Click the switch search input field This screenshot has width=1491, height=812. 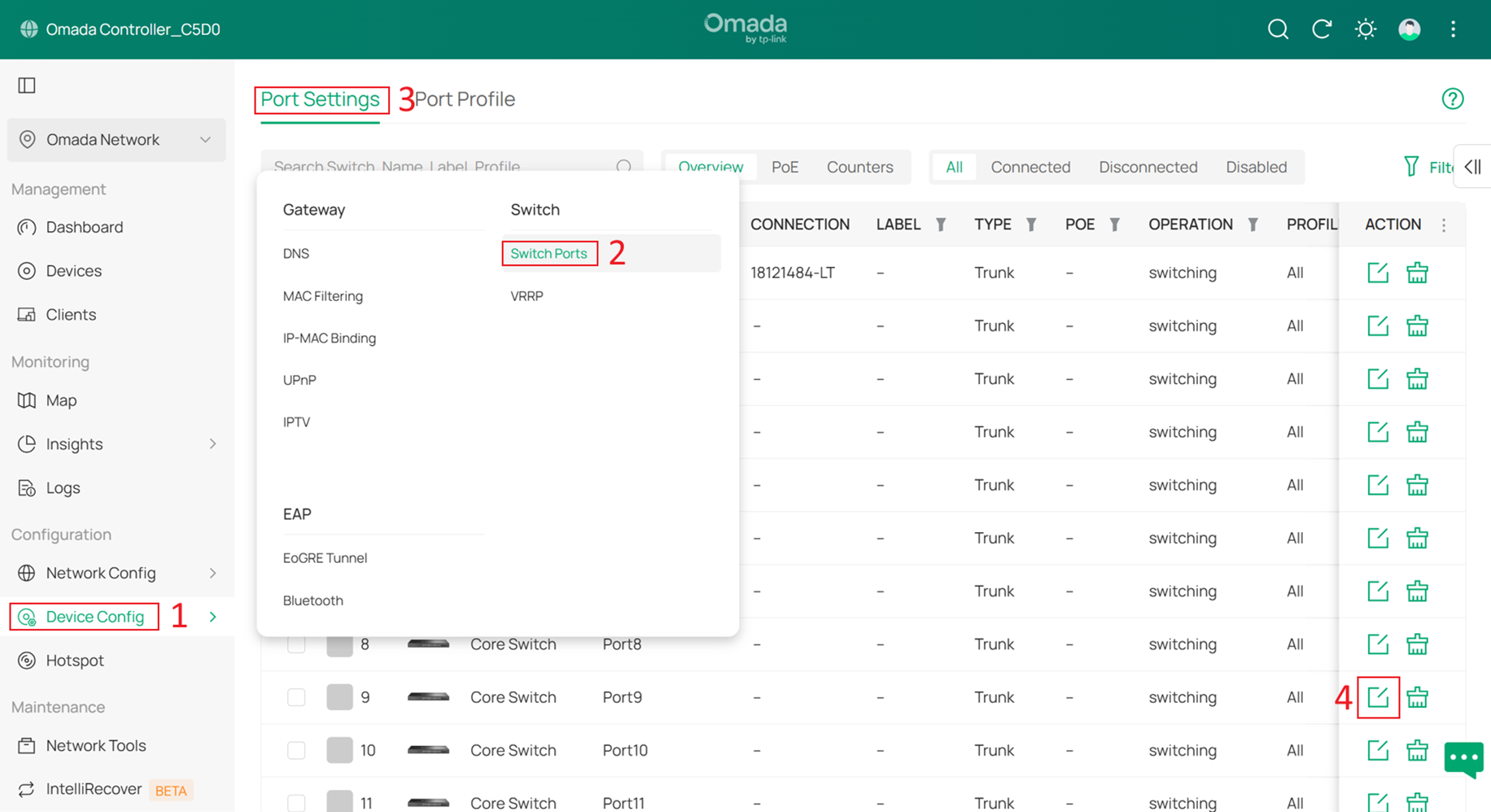(439, 166)
